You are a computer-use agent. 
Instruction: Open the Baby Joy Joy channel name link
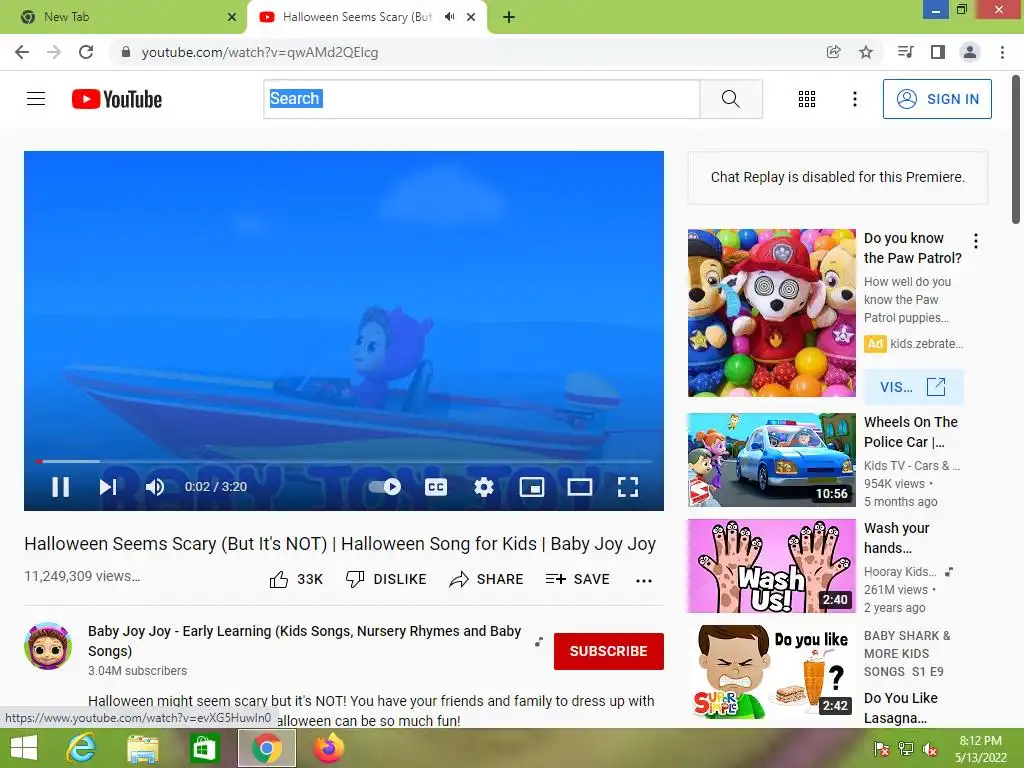(x=304, y=641)
